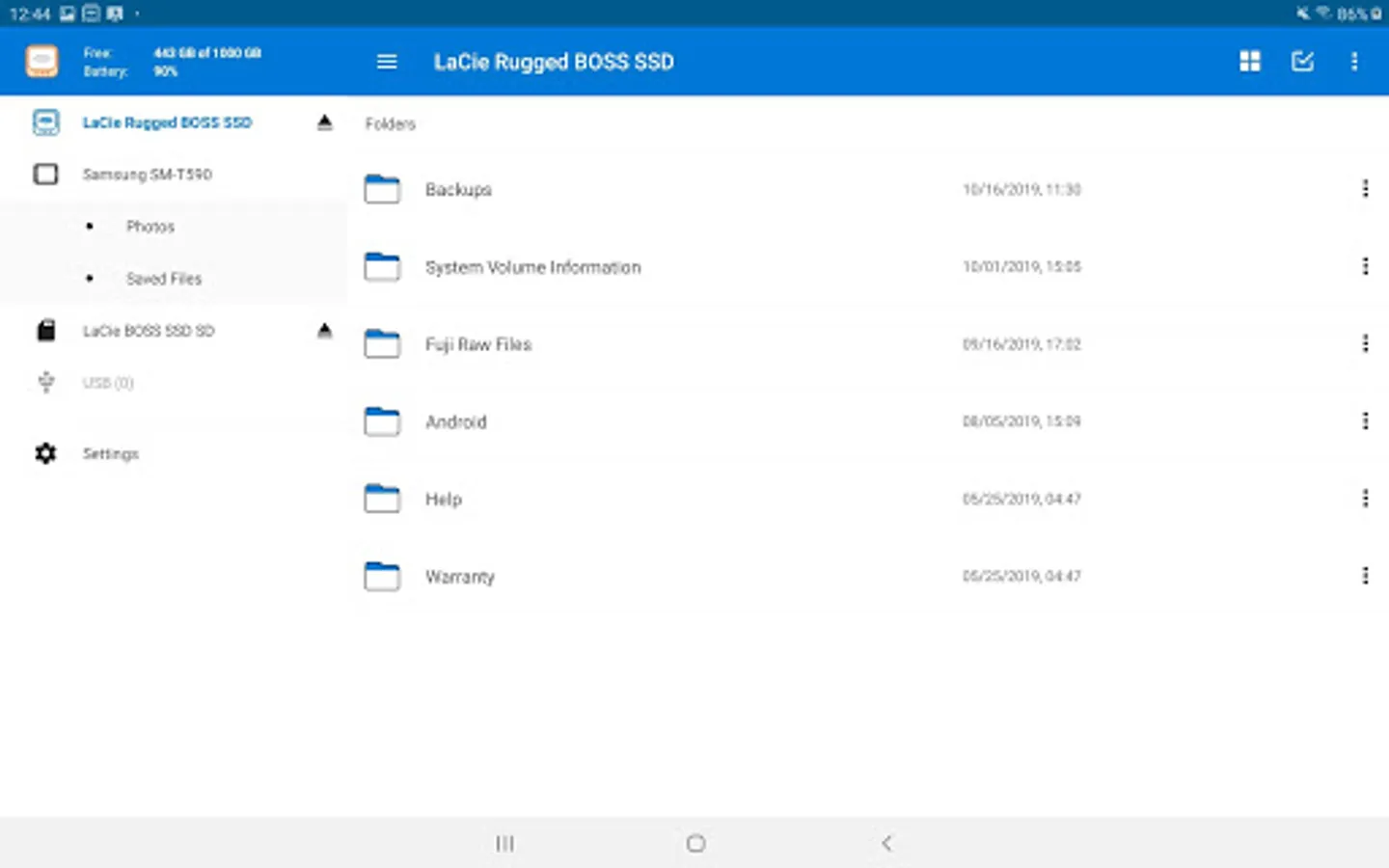Screen dimensions: 1389x868
Task: Eject LaCie Rugged BOSS SSD
Action: pyautogui.click(x=325, y=122)
